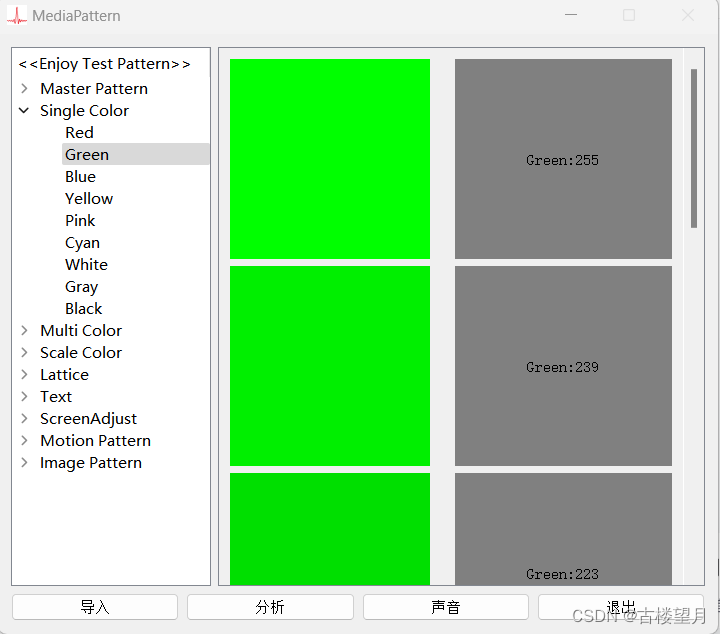Click the Multi Color label

point(81,331)
